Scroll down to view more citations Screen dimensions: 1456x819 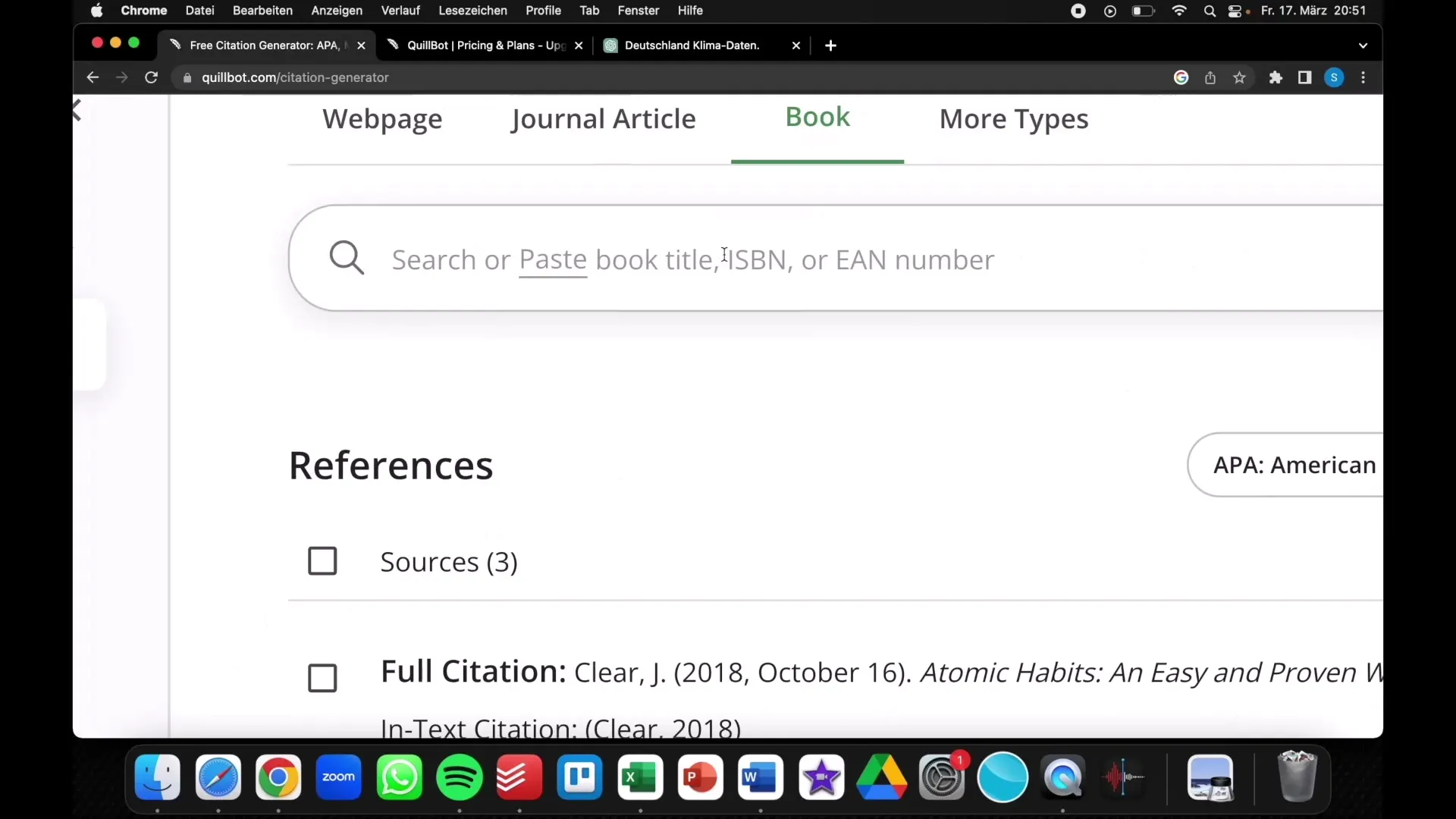click(x=728, y=600)
